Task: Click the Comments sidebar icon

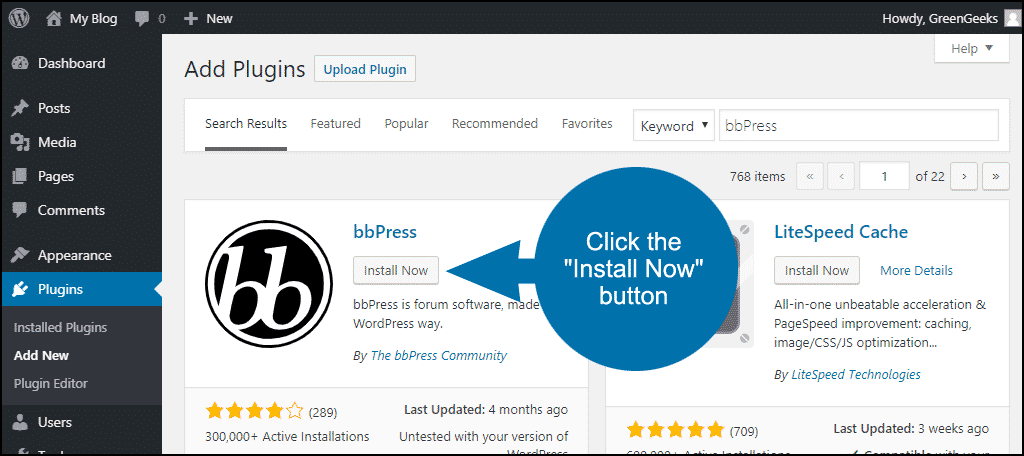Action: [21, 210]
